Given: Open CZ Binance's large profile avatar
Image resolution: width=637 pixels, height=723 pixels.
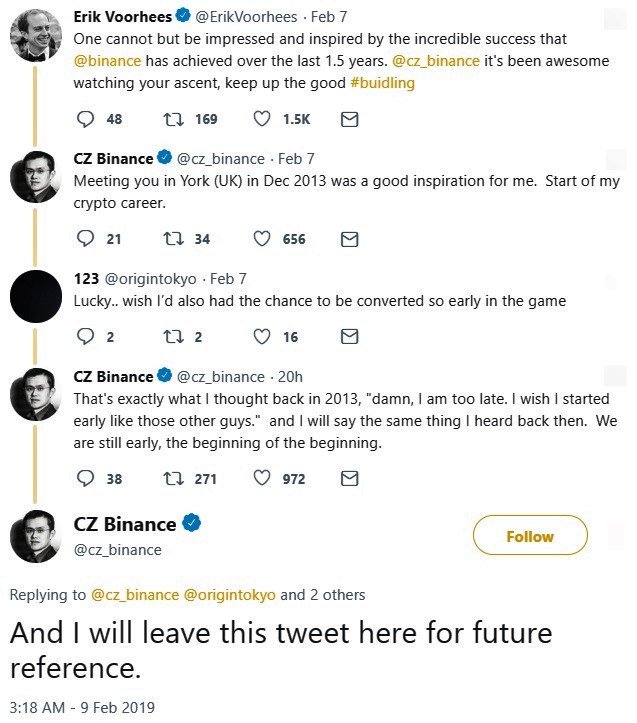Looking at the screenshot, I should pyautogui.click(x=37, y=537).
